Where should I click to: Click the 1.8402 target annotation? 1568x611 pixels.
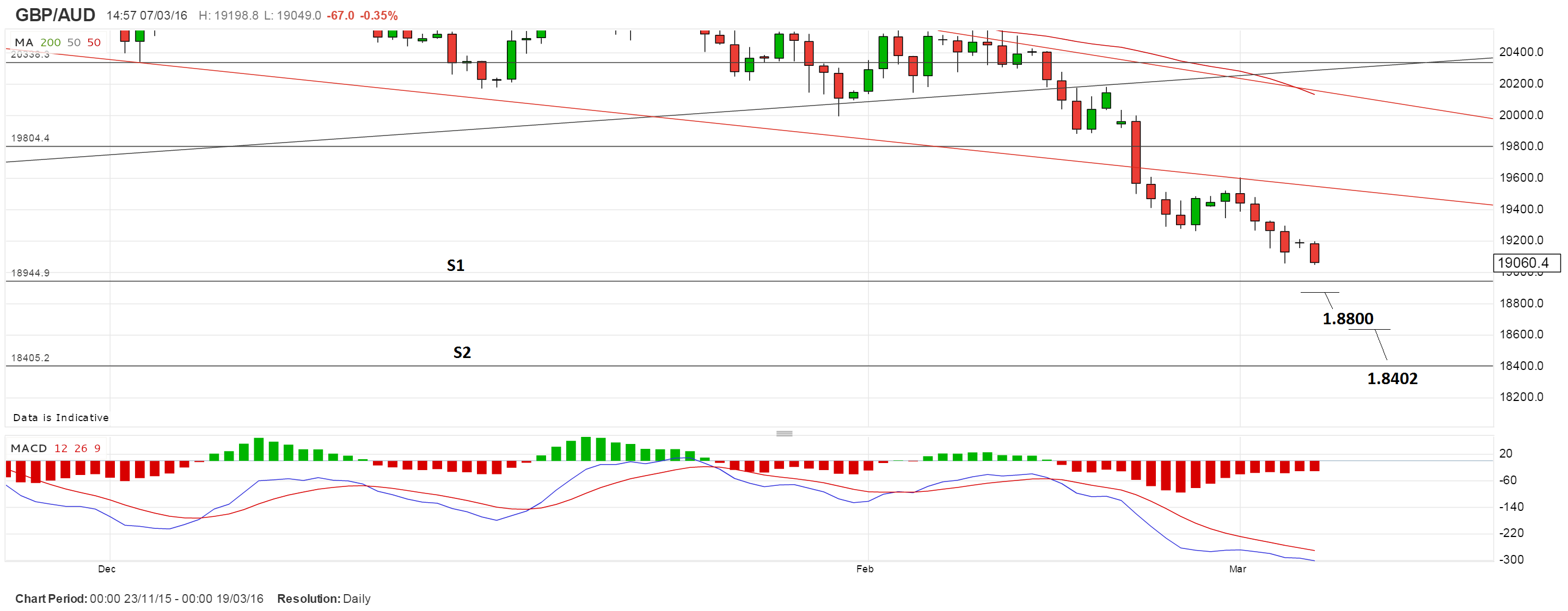[x=1392, y=379]
